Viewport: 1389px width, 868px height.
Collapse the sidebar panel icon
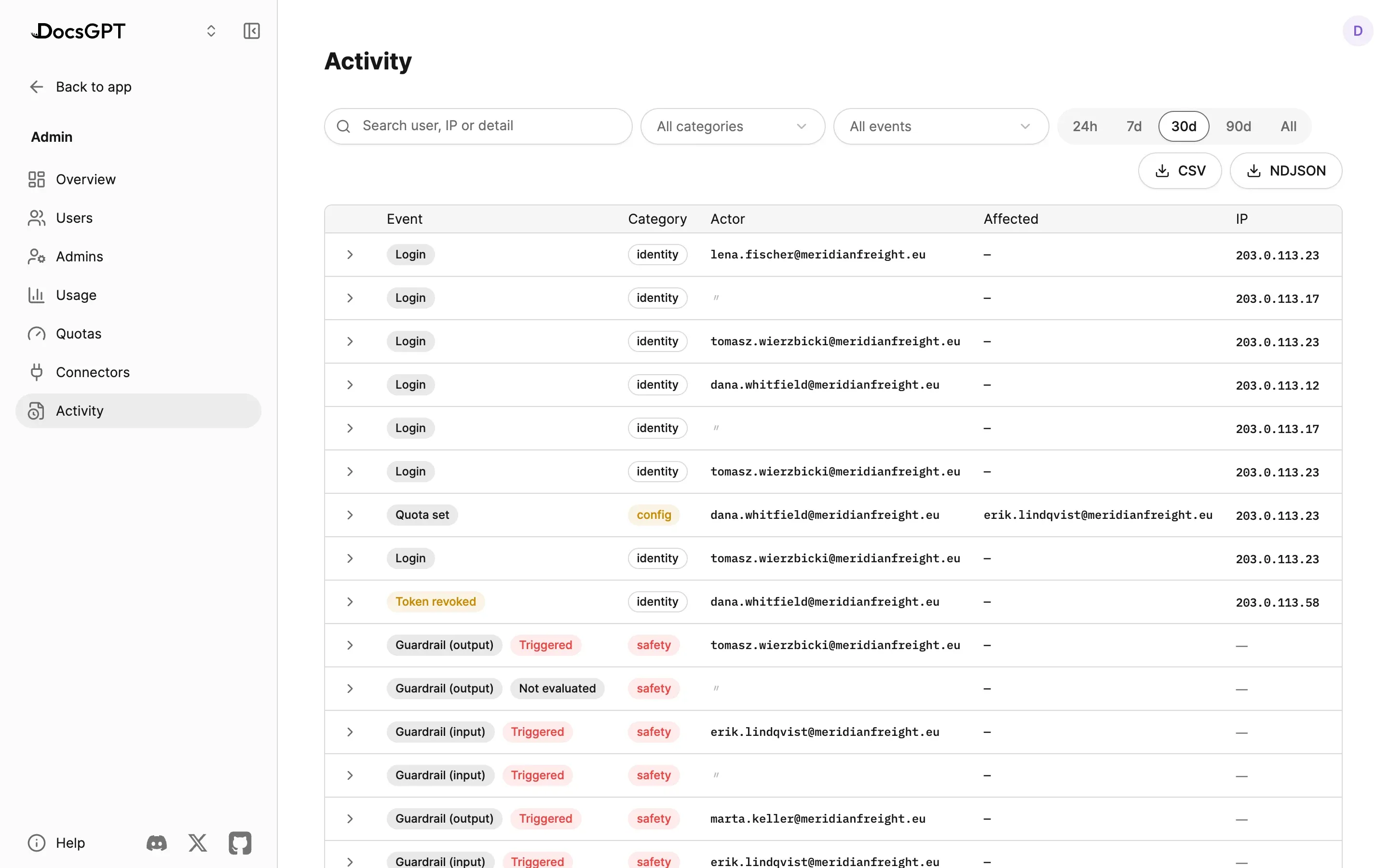click(x=251, y=31)
